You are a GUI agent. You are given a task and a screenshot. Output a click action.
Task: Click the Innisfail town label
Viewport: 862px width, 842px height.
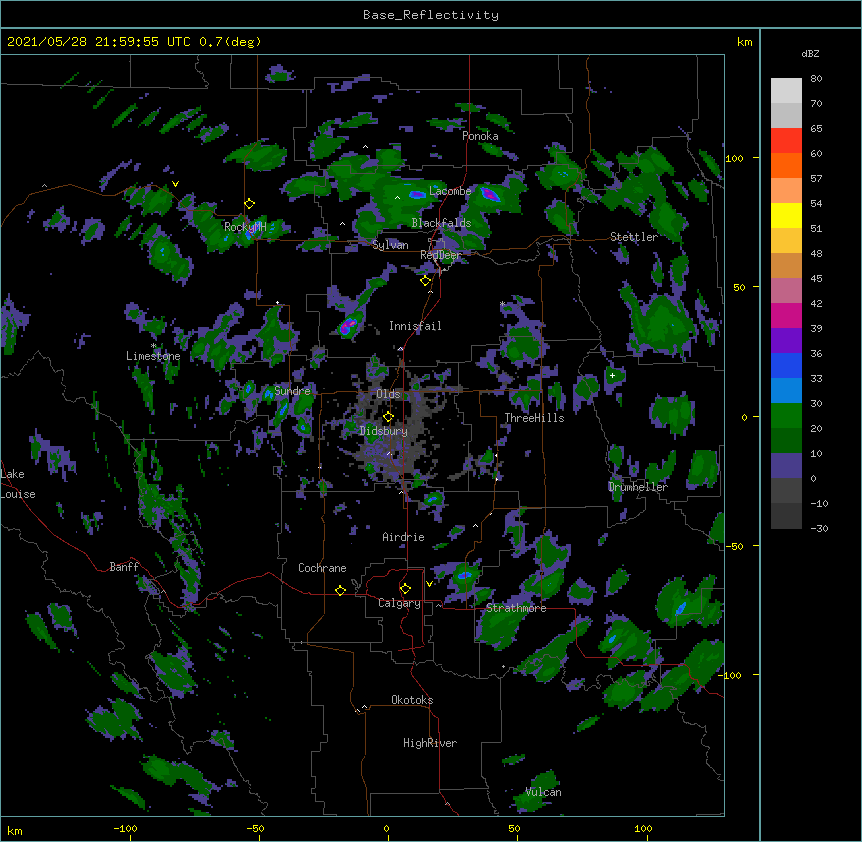pyautogui.click(x=415, y=326)
